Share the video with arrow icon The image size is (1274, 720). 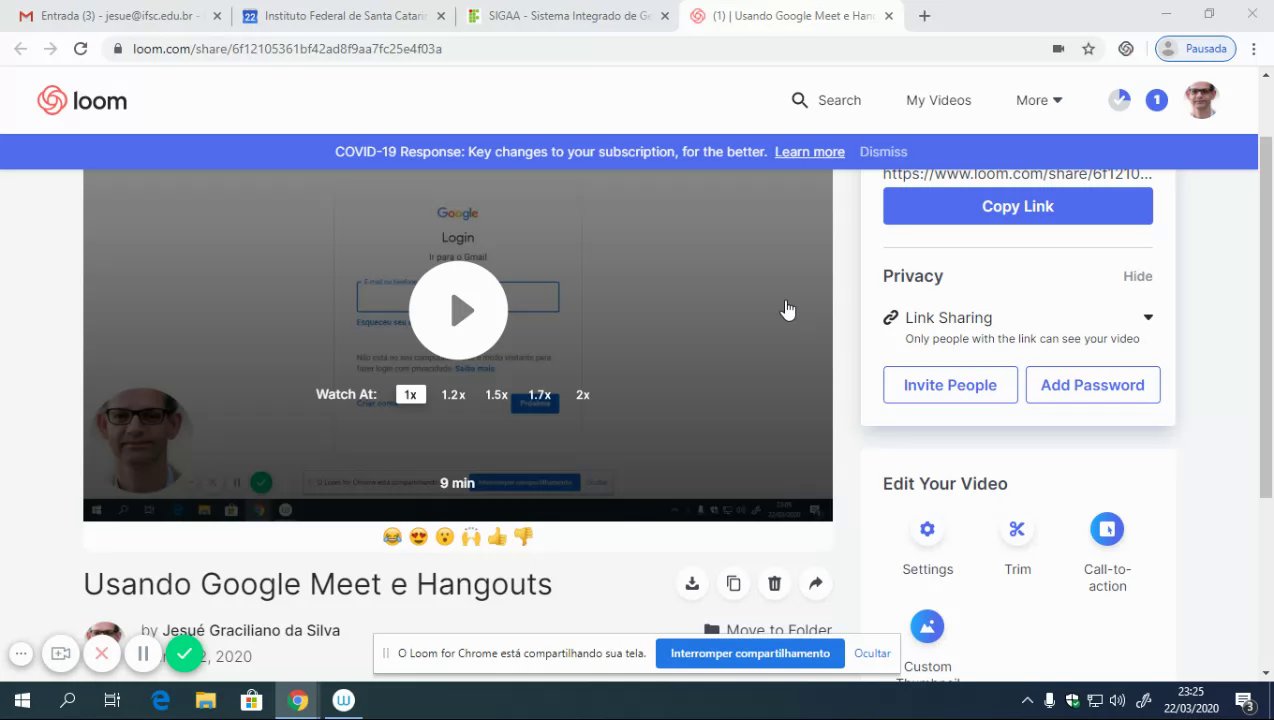point(815,583)
